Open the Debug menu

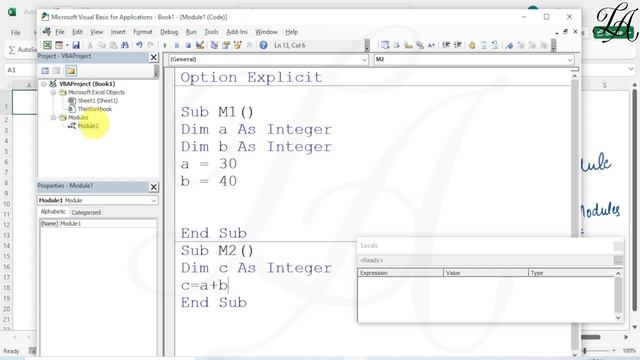point(169,32)
